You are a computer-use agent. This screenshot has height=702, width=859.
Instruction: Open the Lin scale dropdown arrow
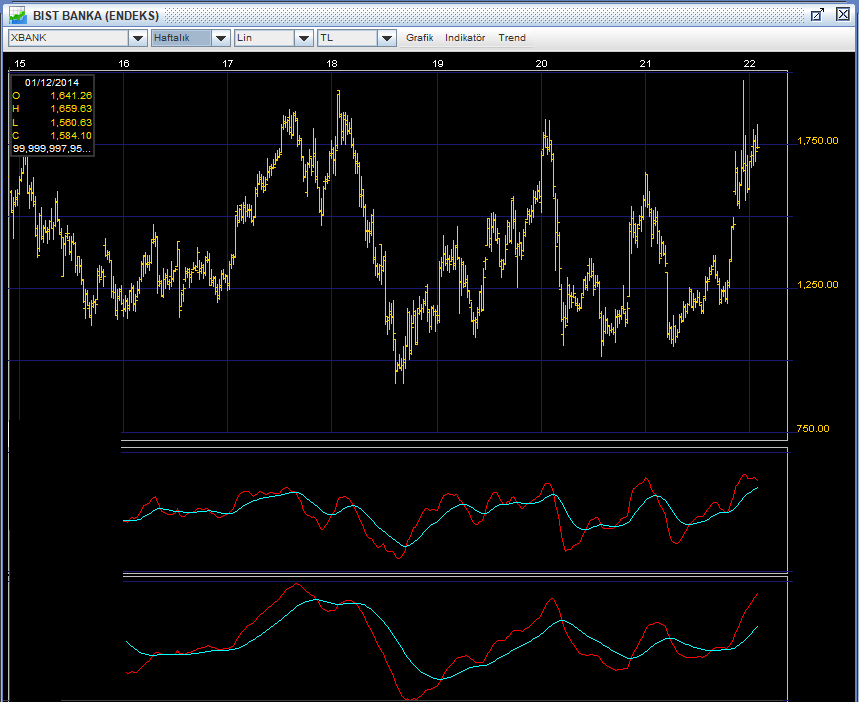[303, 38]
